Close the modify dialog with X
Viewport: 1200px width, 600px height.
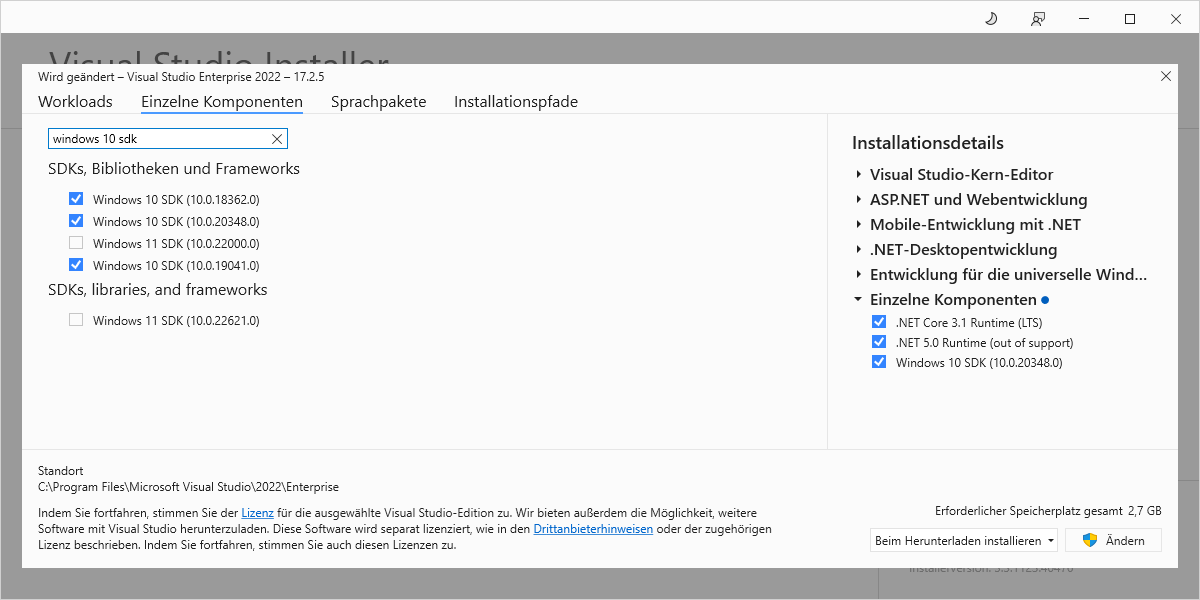click(1166, 76)
